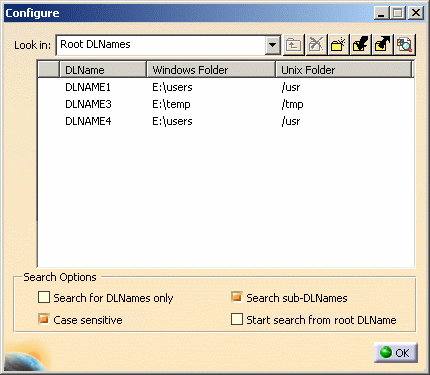
Task: Enable Search for DLNames only checkbox
Action: tap(44, 297)
